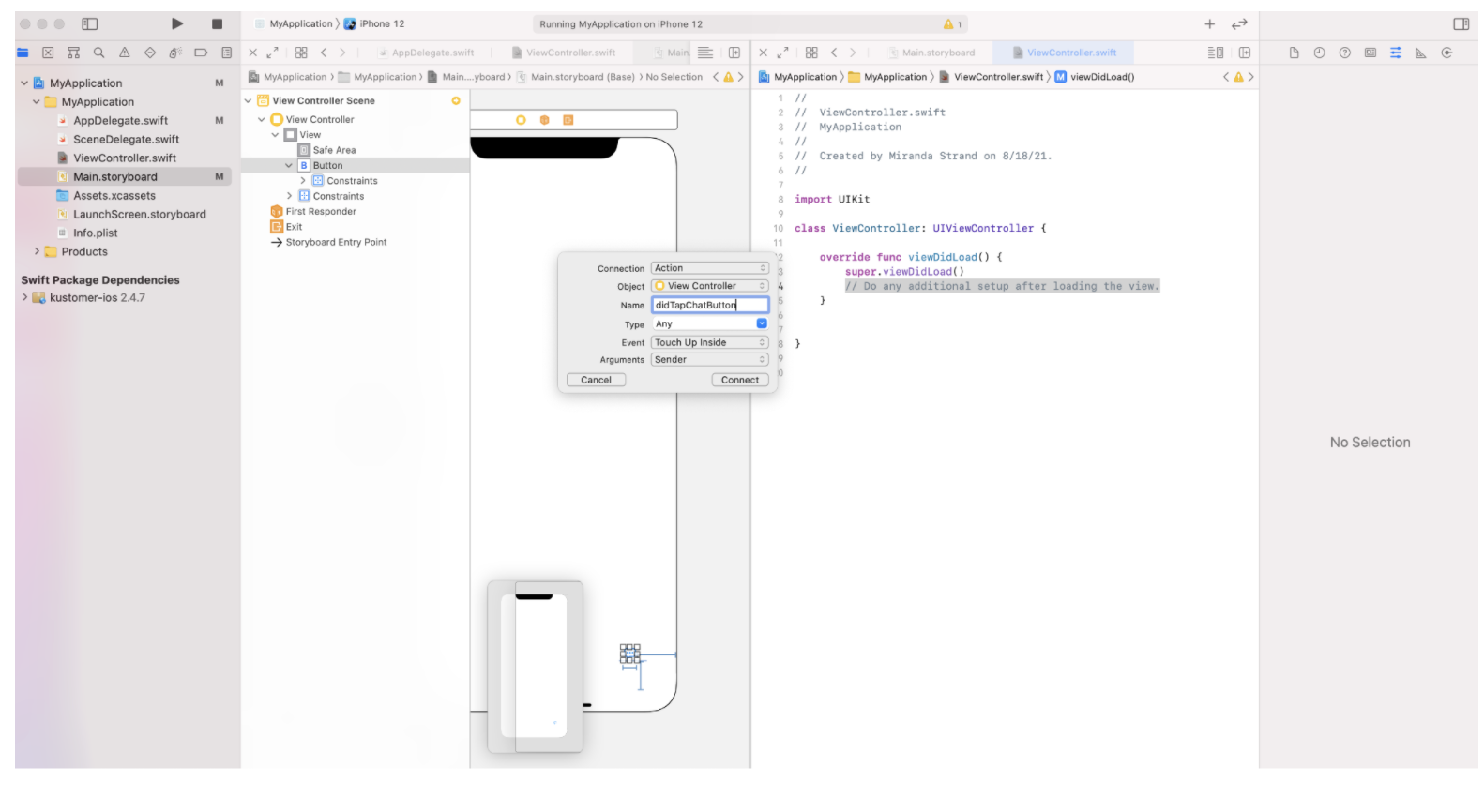Expand the kustomer-ios 2.4.7 package
Screen dimensions: 1484x812
pyautogui.click(x=24, y=297)
